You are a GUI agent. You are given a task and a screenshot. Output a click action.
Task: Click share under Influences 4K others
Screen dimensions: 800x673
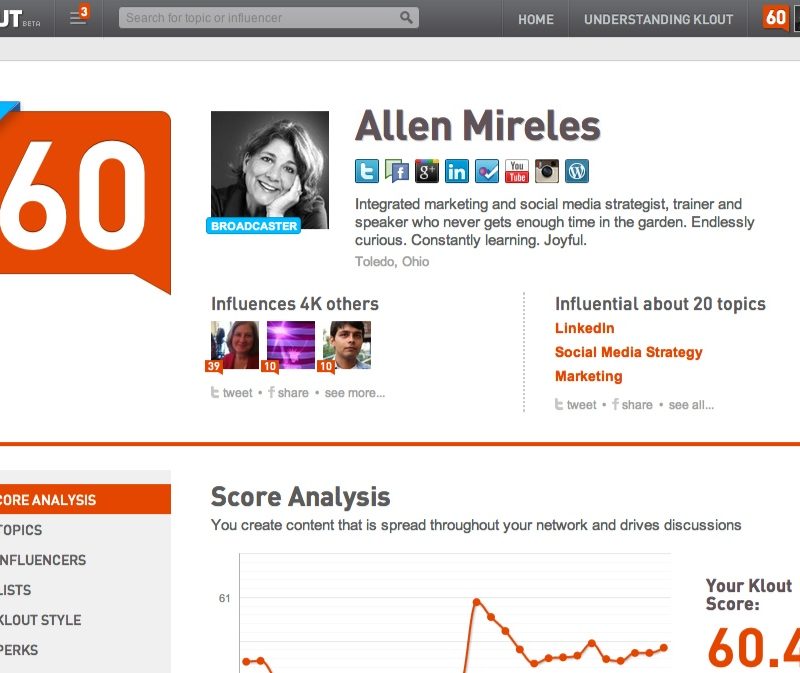(288, 393)
